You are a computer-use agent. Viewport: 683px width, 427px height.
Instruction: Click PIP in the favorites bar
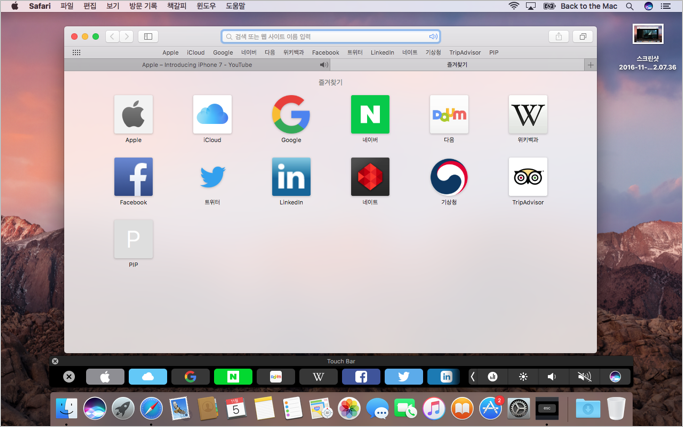click(494, 52)
